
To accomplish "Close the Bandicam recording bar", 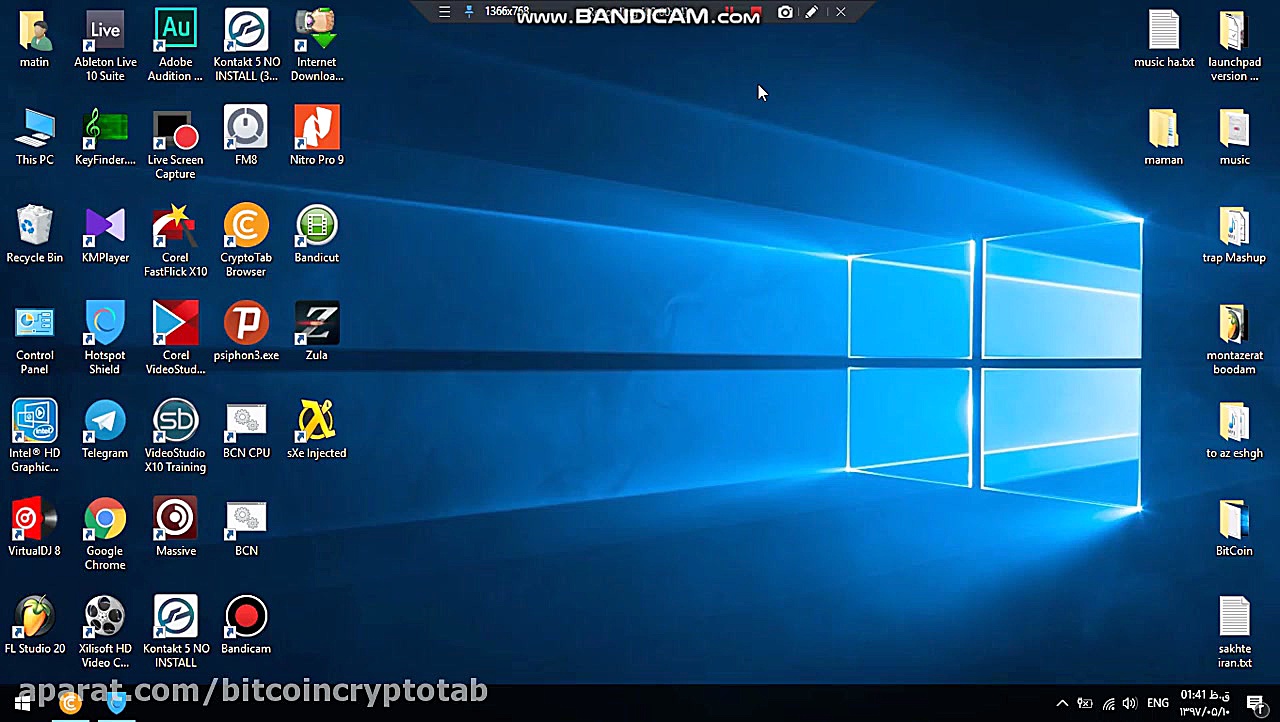I will point(840,12).
